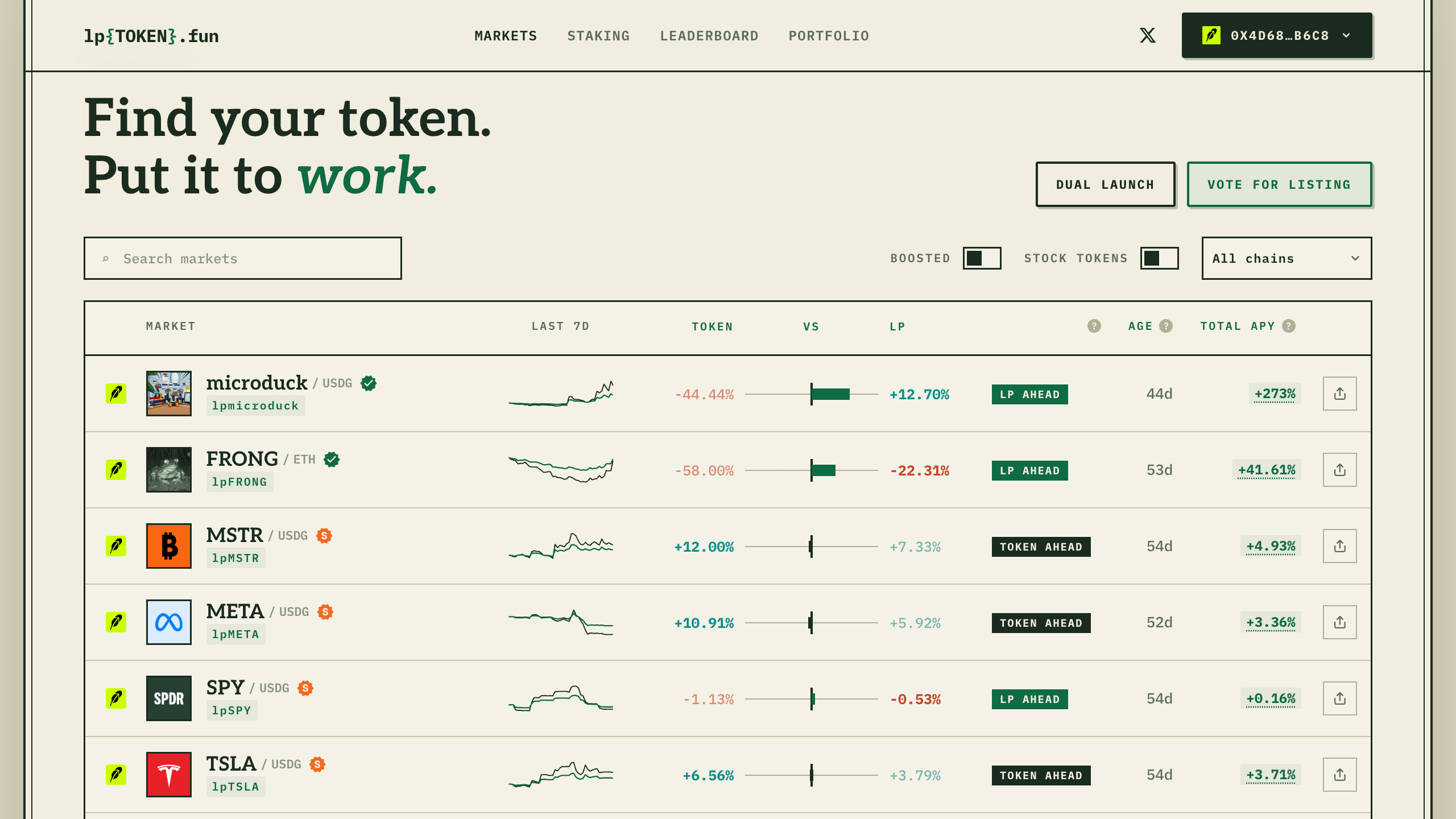Toggle the Boosted switch

tap(982, 258)
